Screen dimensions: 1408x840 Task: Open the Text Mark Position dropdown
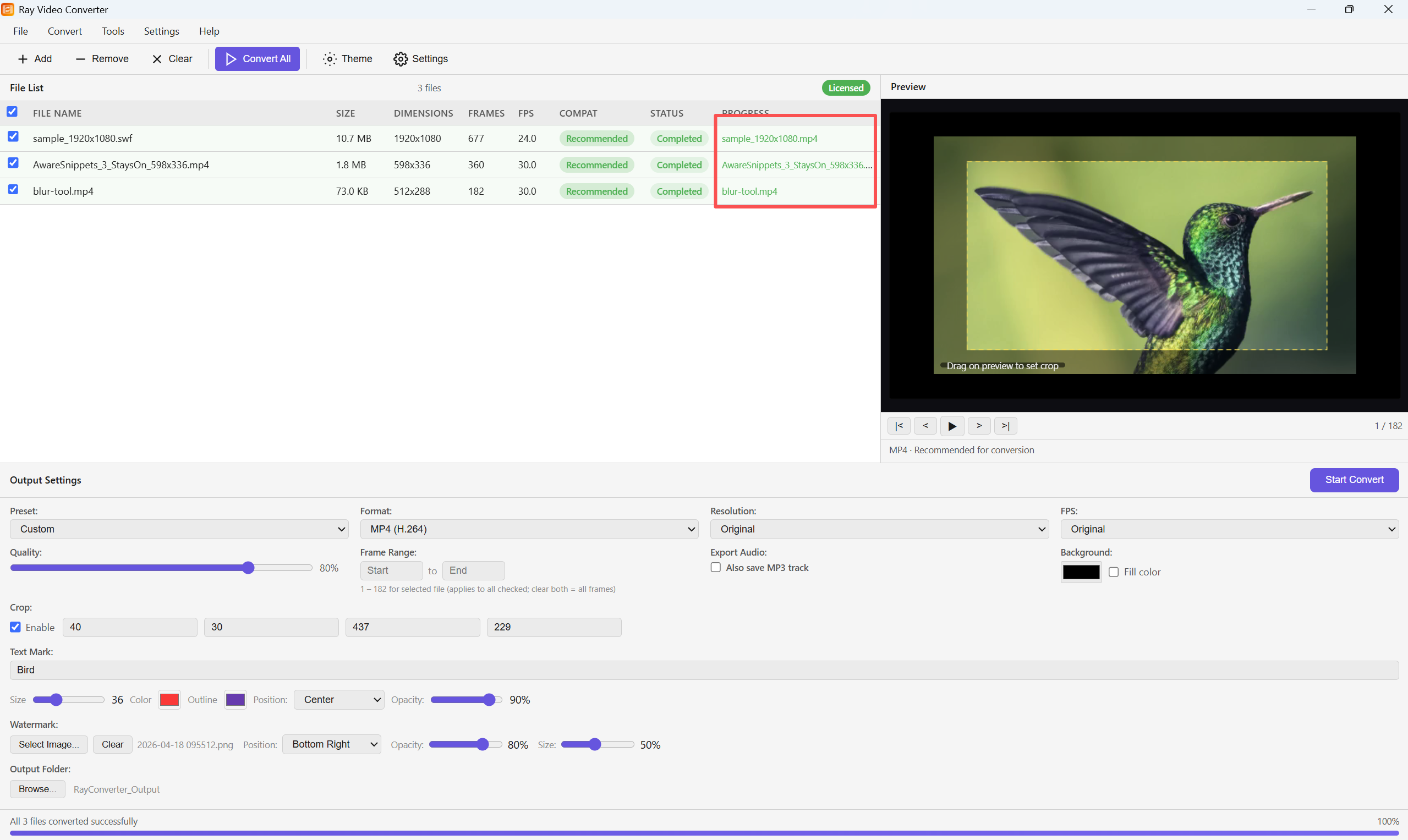[339, 700]
